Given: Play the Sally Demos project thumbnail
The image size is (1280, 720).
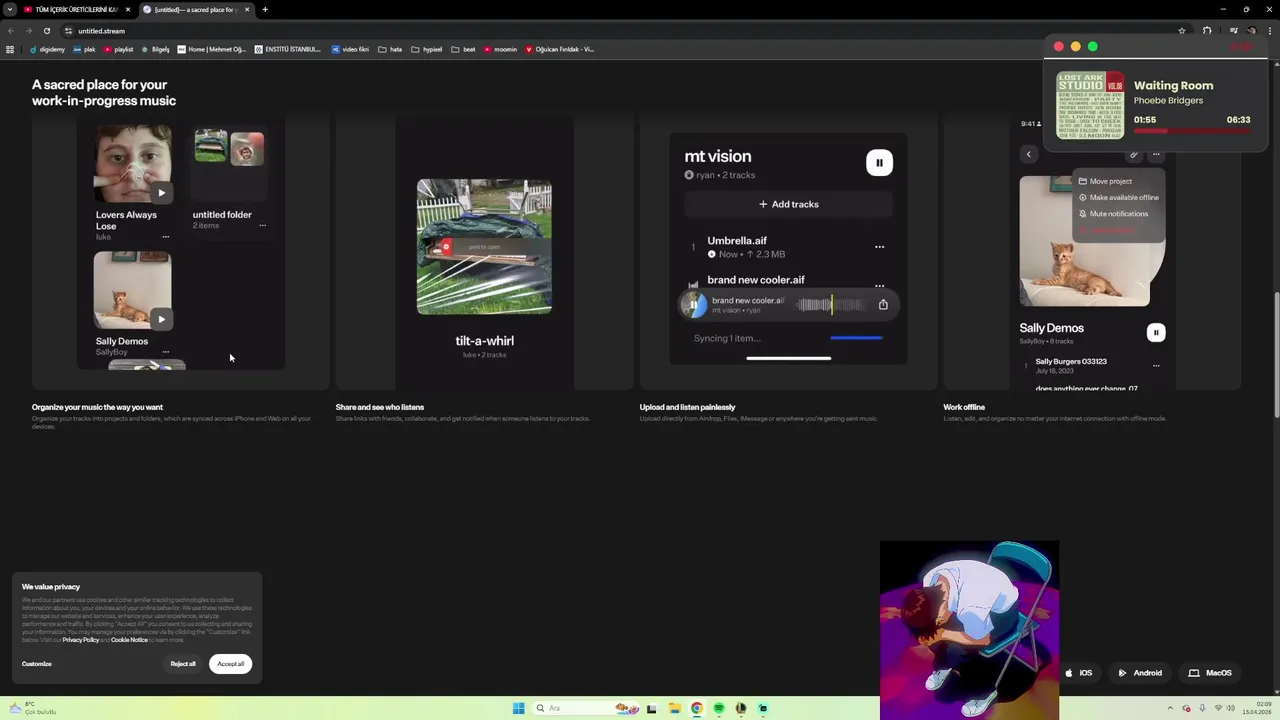Looking at the screenshot, I should point(161,320).
